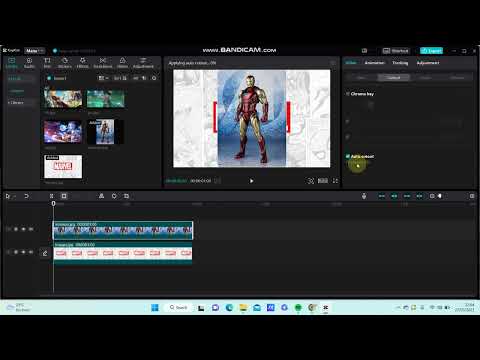The height and width of the screenshot is (360, 480).
Task: Open the Text tab
Action: pyautogui.click(x=47, y=63)
